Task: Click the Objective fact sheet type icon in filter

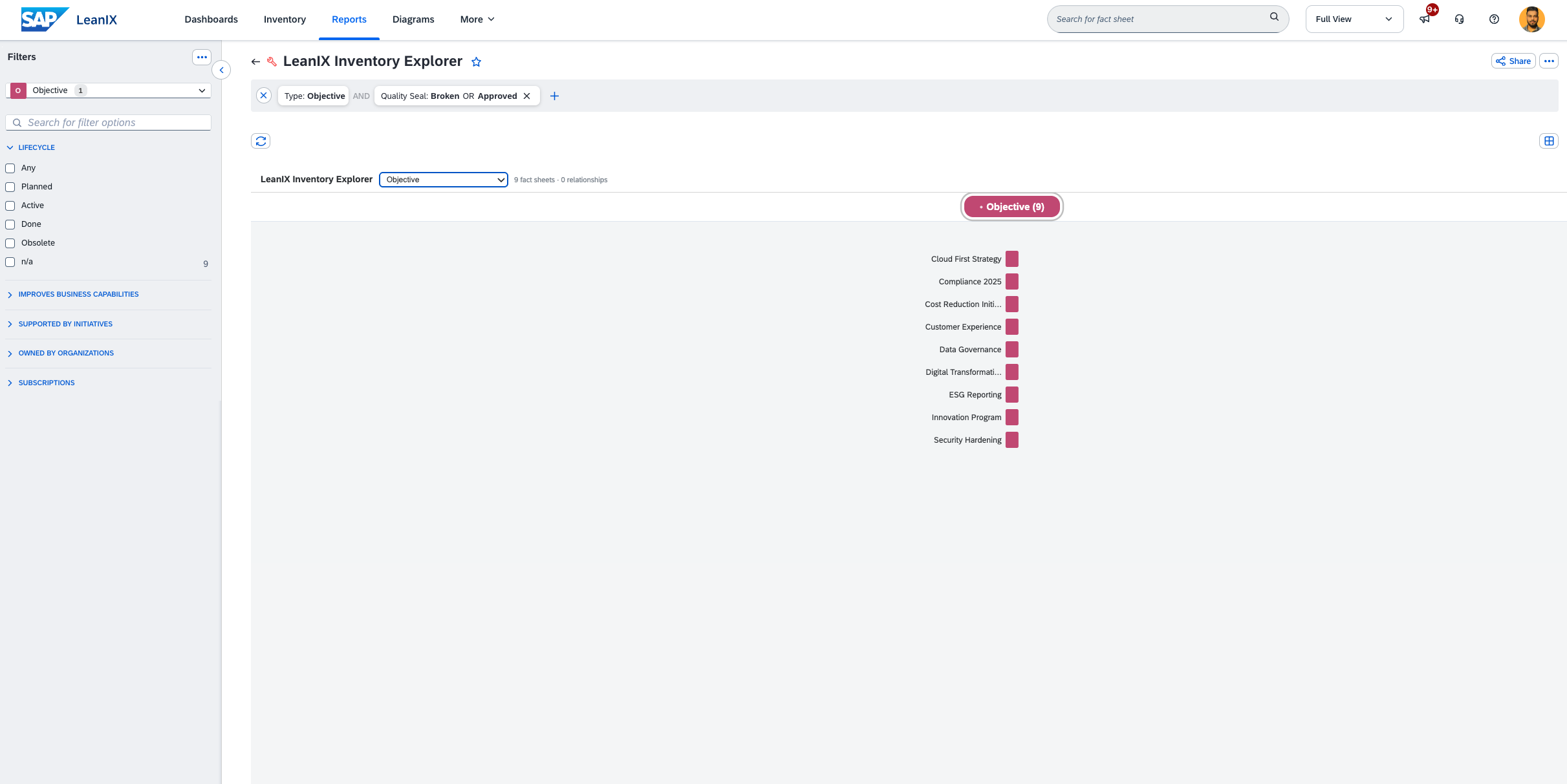Action: 18,90
